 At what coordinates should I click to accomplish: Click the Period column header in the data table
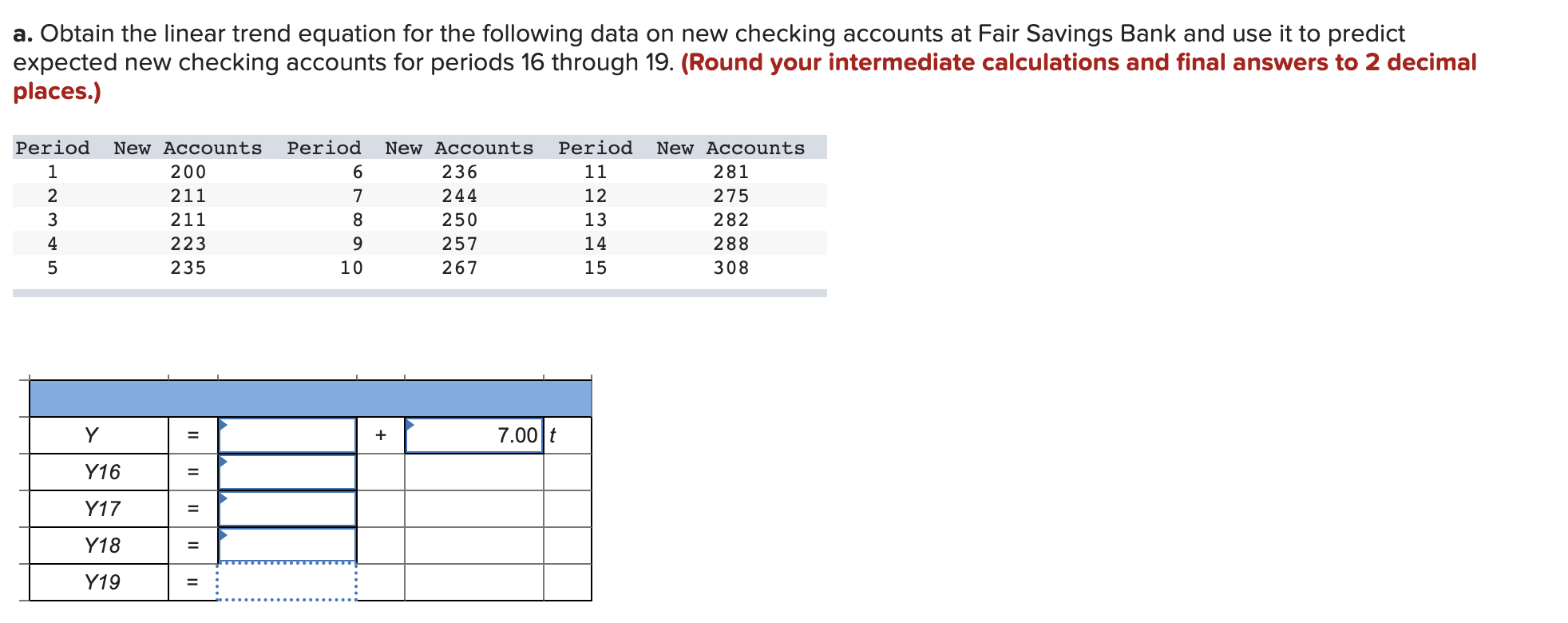click(x=53, y=147)
